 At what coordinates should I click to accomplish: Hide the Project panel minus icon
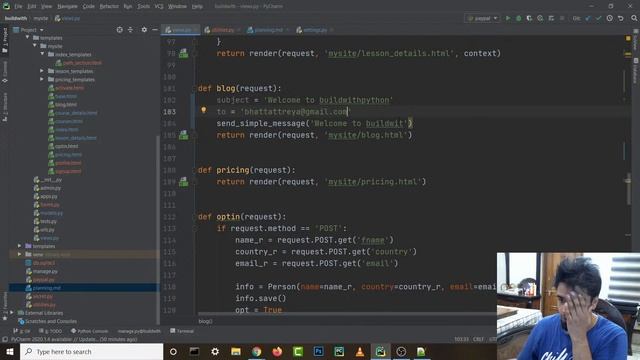click(x=155, y=30)
